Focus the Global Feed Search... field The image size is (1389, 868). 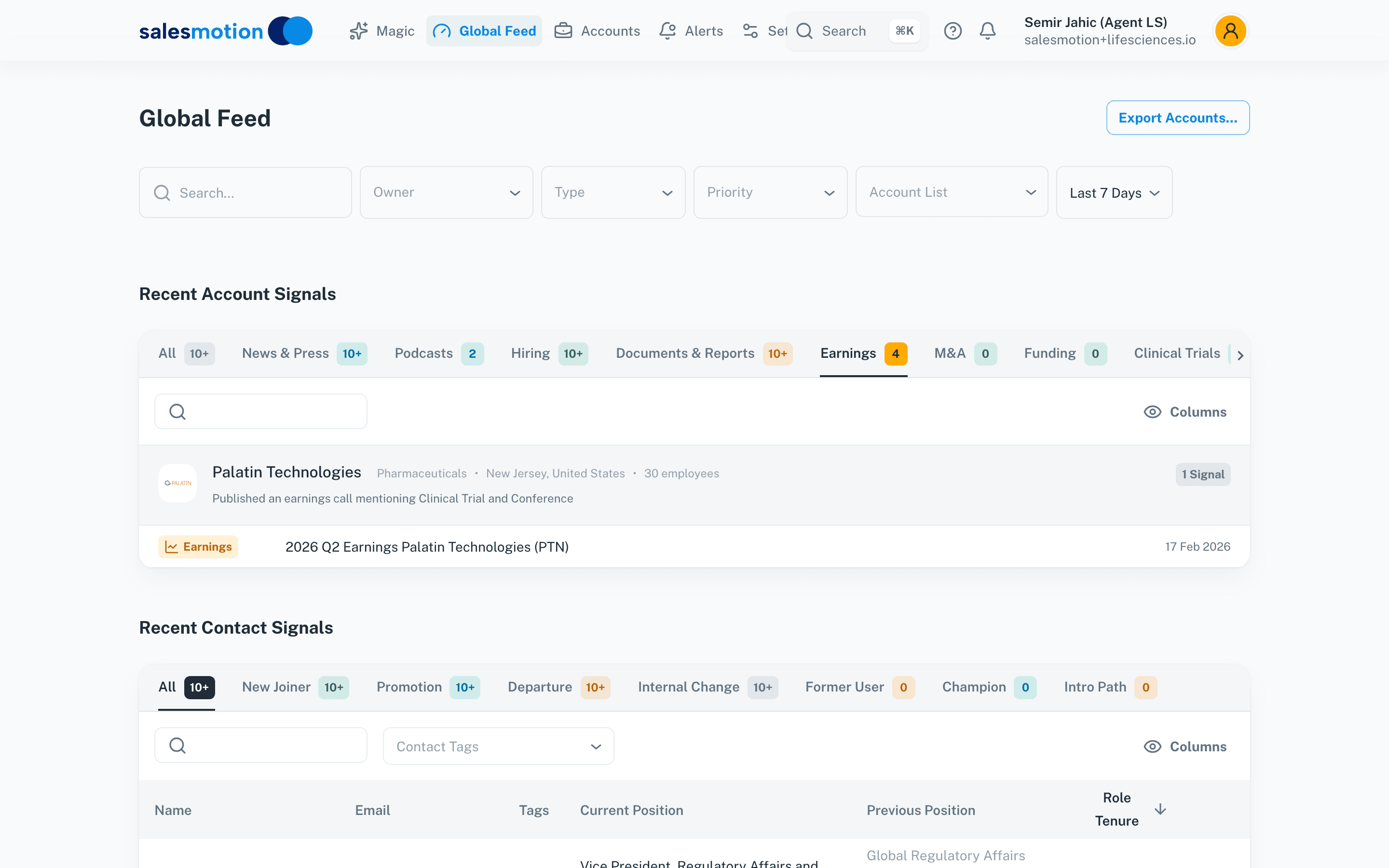pos(245,192)
